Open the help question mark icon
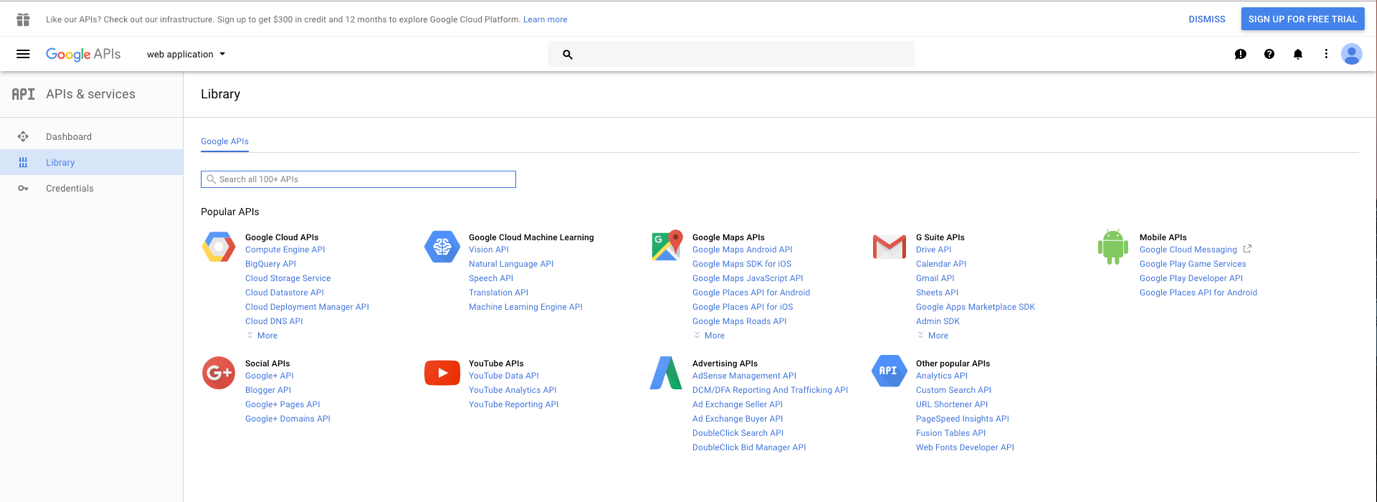Screen dimensions: 1377x502 point(1269,54)
